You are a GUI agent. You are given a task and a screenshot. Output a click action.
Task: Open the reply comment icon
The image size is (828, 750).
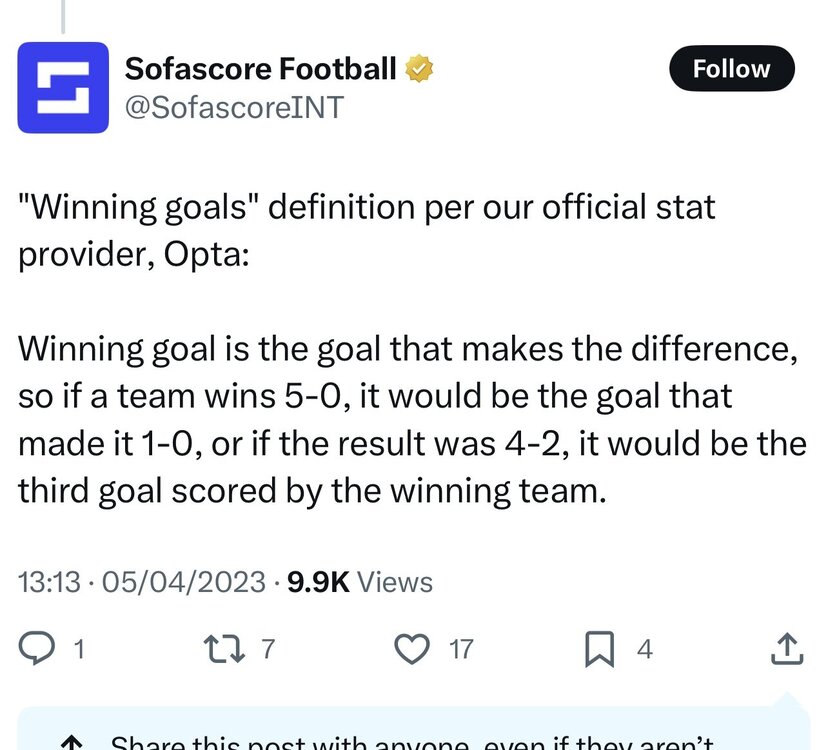point(36,648)
